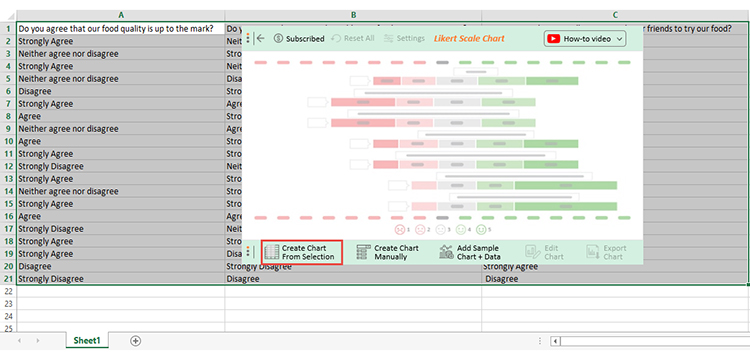750x360 pixels.
Task: Select row 12 header
Action: pos(8,166)
